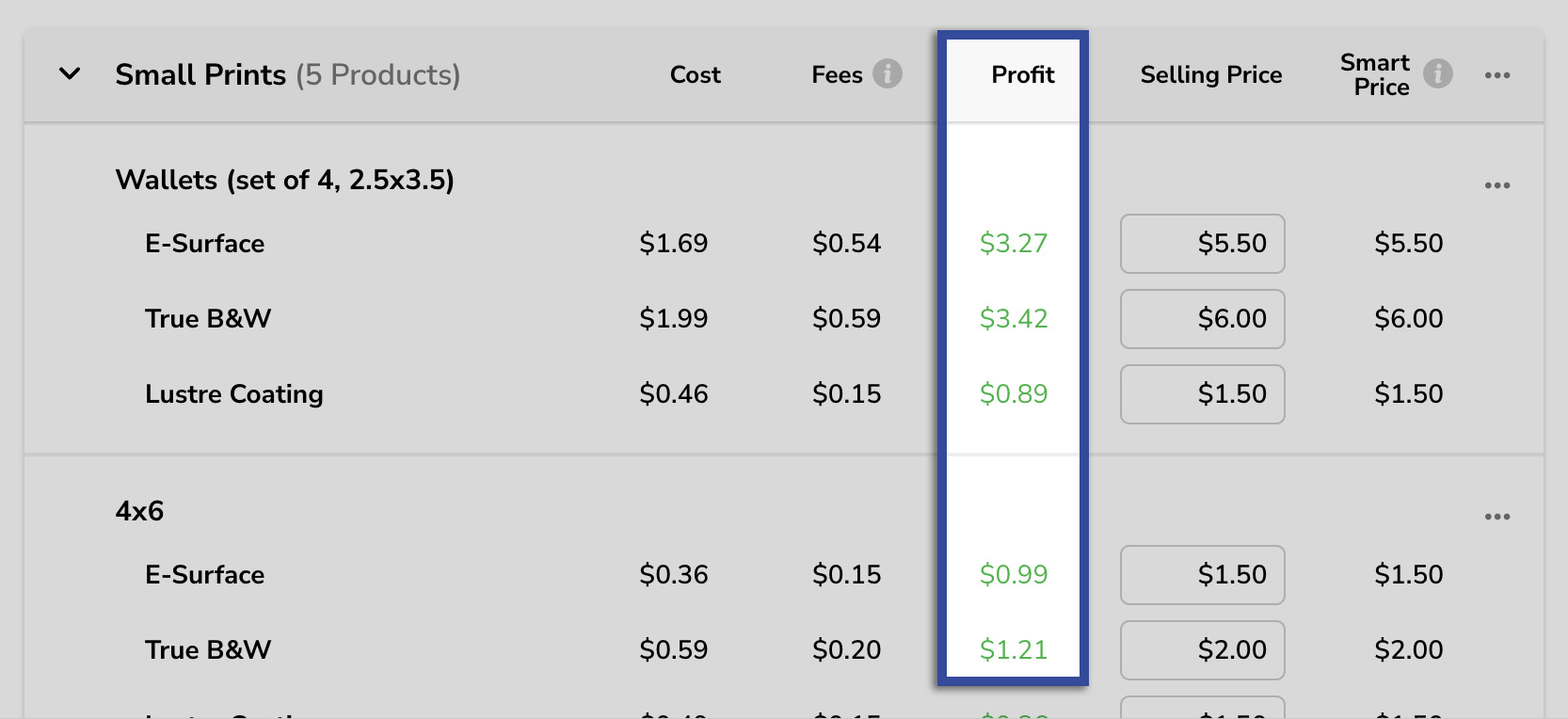The image size is (1568, 719).
Task: Focus Wallets Lustre Coating selling price box
Action: pos(1202,394)
